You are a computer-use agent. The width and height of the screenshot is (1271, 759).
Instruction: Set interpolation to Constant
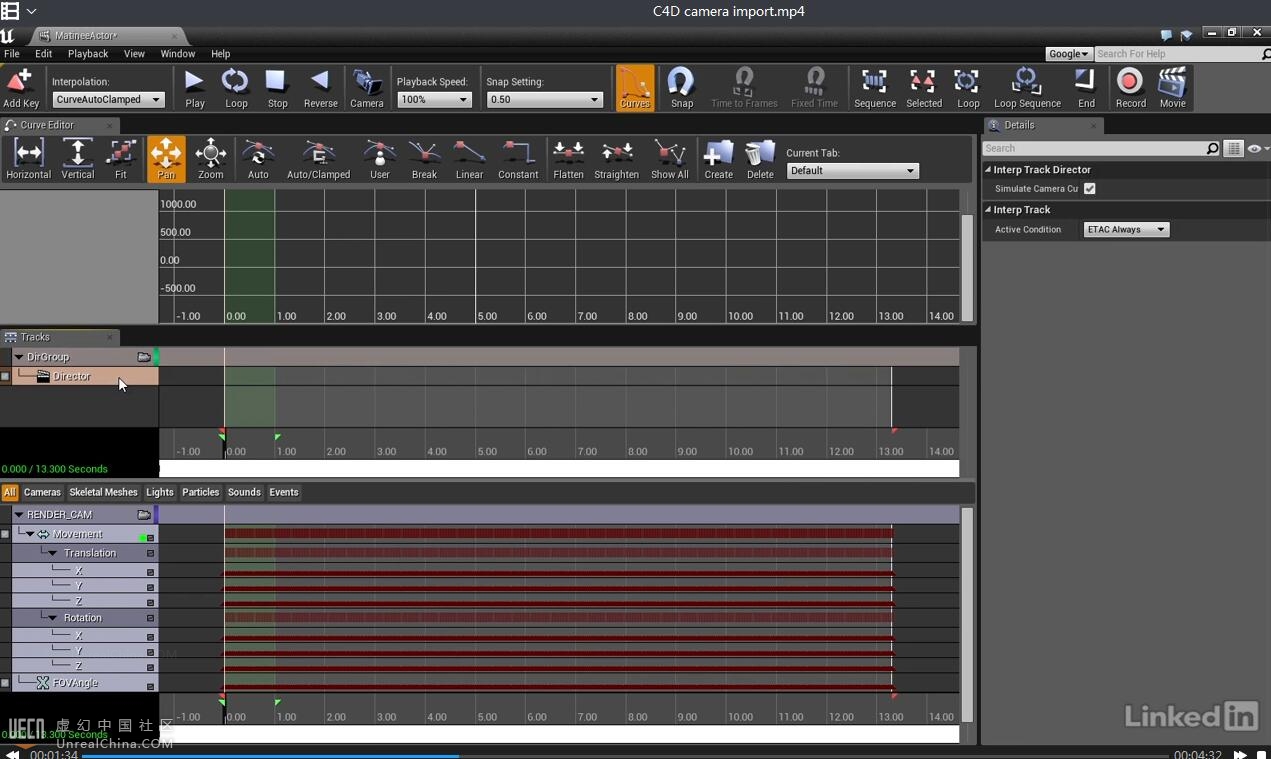[518, 160]
